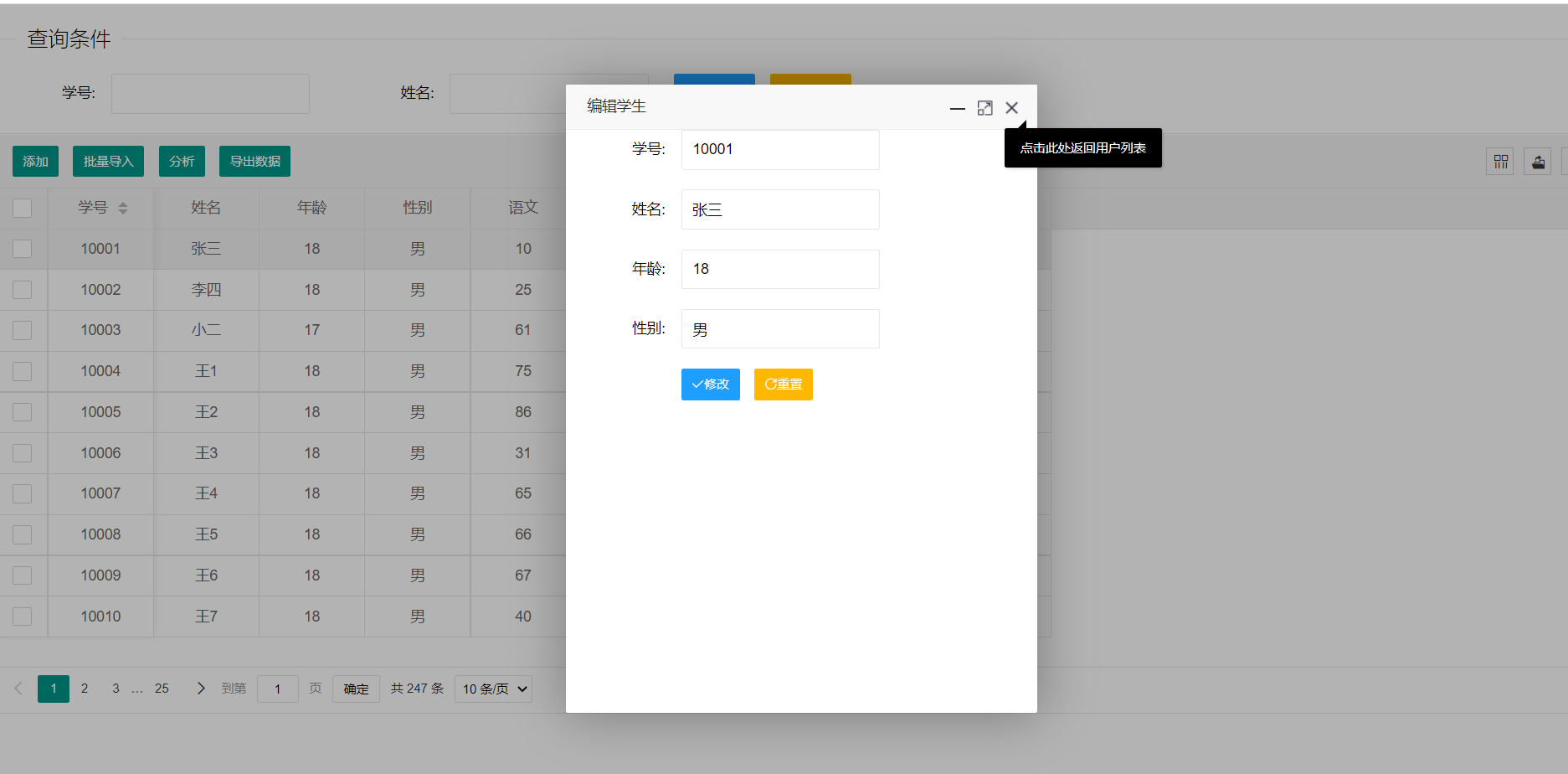Toggle the select-all checkbox in table header
This screenshot has width=1568, height=774.
coord(23,207)
